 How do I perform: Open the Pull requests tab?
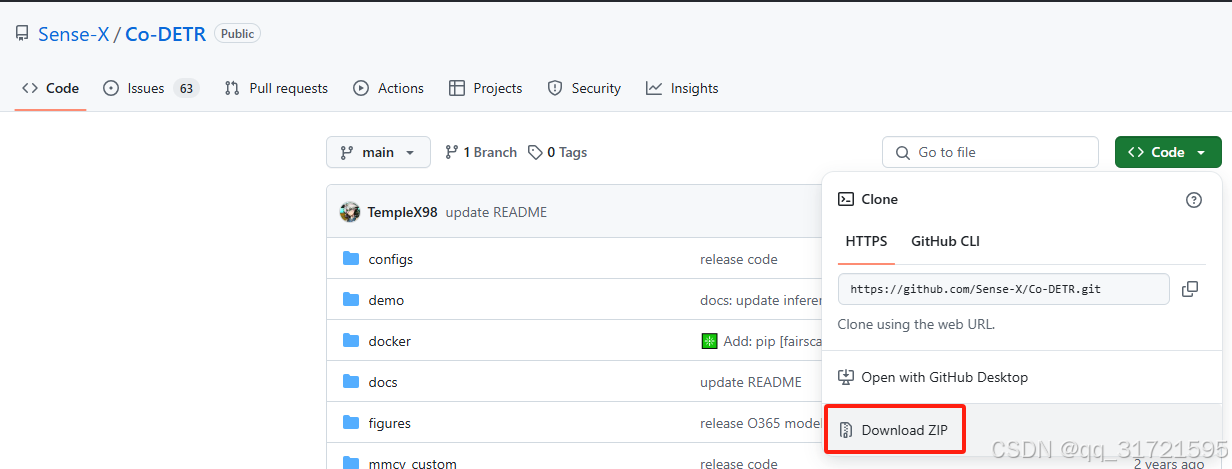[276, 88]
